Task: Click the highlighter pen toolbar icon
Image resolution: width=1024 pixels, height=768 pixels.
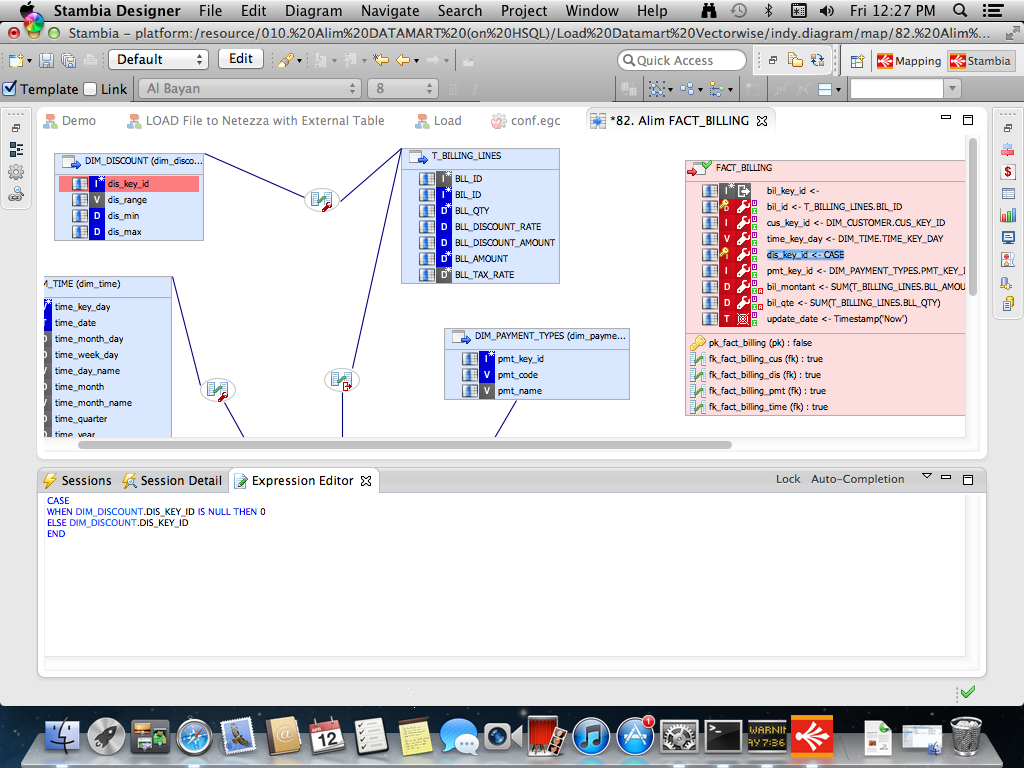Action: [285, 61]
